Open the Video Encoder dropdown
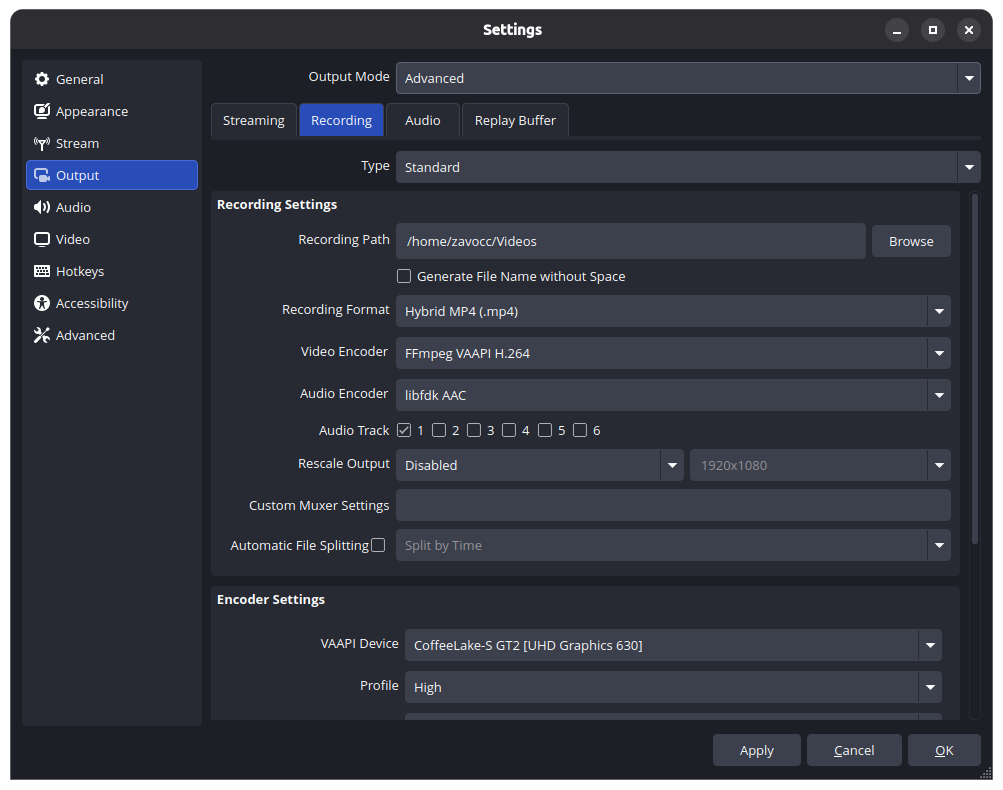1003x790 pixels. 673,353
